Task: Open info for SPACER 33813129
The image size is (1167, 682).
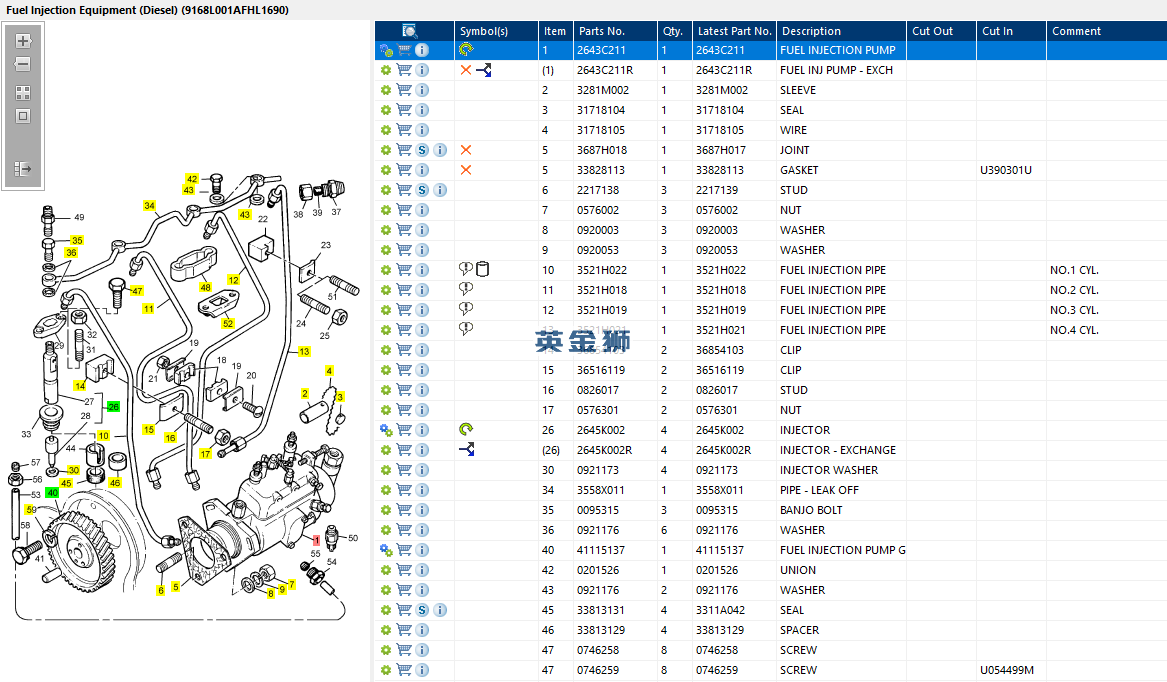Action: [x=422, y=630]
